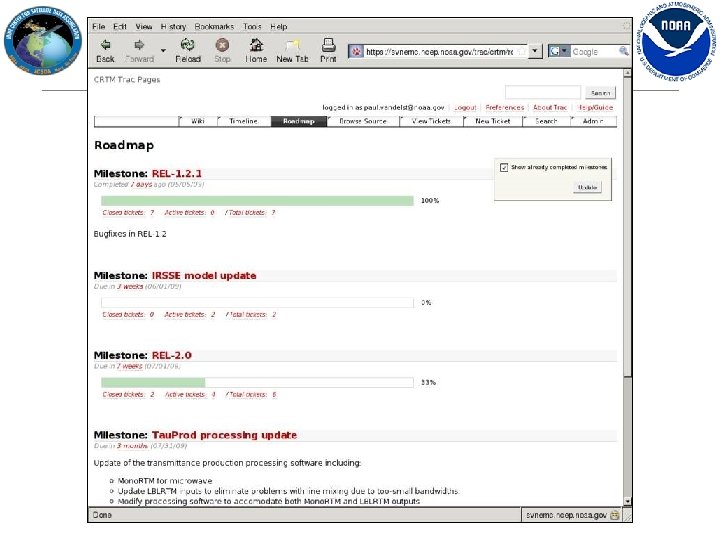Screen dimensions: 720x540
Task: Click the site favicon in address bar
Action: click(356, 51)
